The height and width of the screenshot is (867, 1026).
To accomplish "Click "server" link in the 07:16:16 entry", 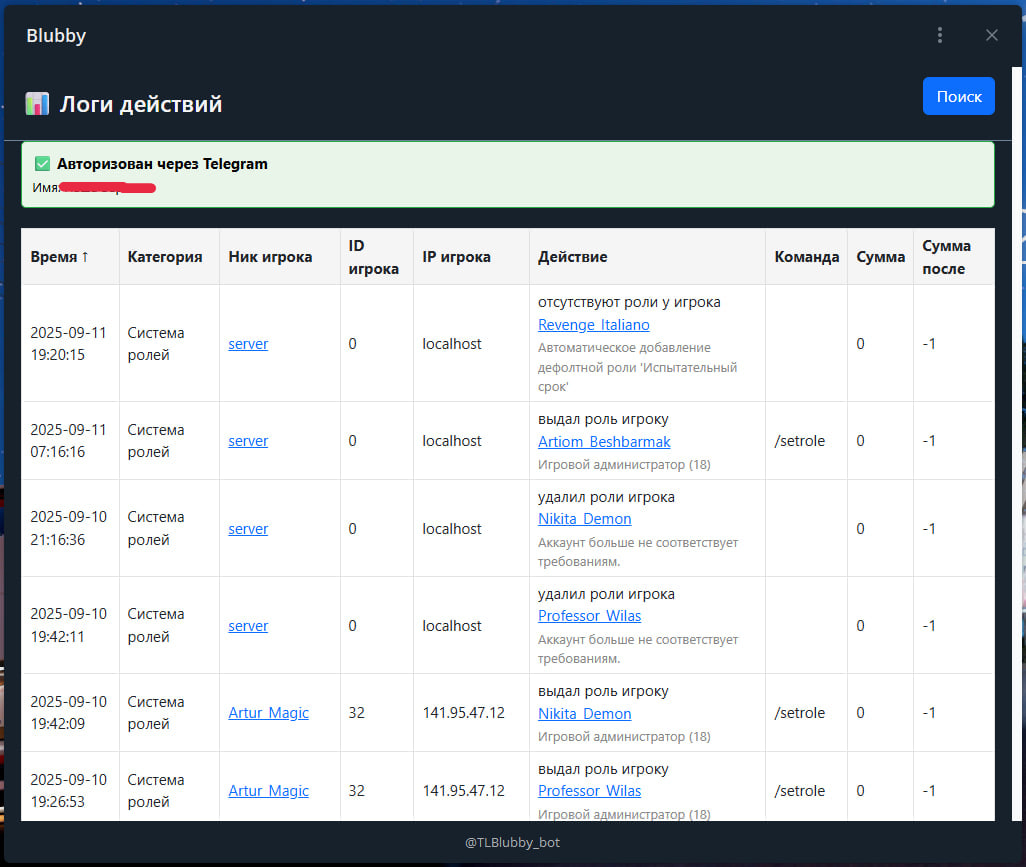I will (248, 440).
